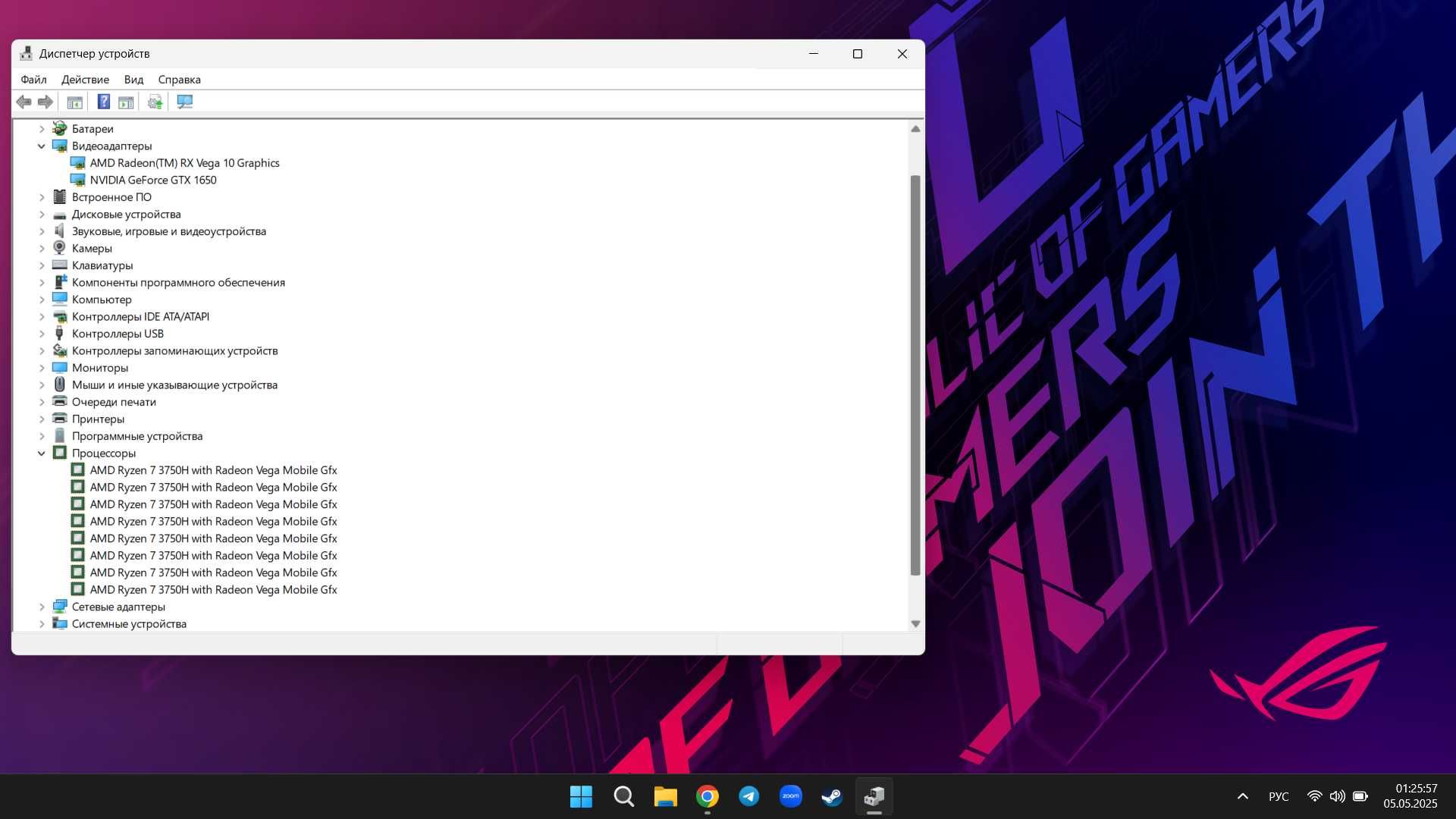Screen dimensions: 1456x819
Task: Open the volume tray icon
Action: (1337, 796)
